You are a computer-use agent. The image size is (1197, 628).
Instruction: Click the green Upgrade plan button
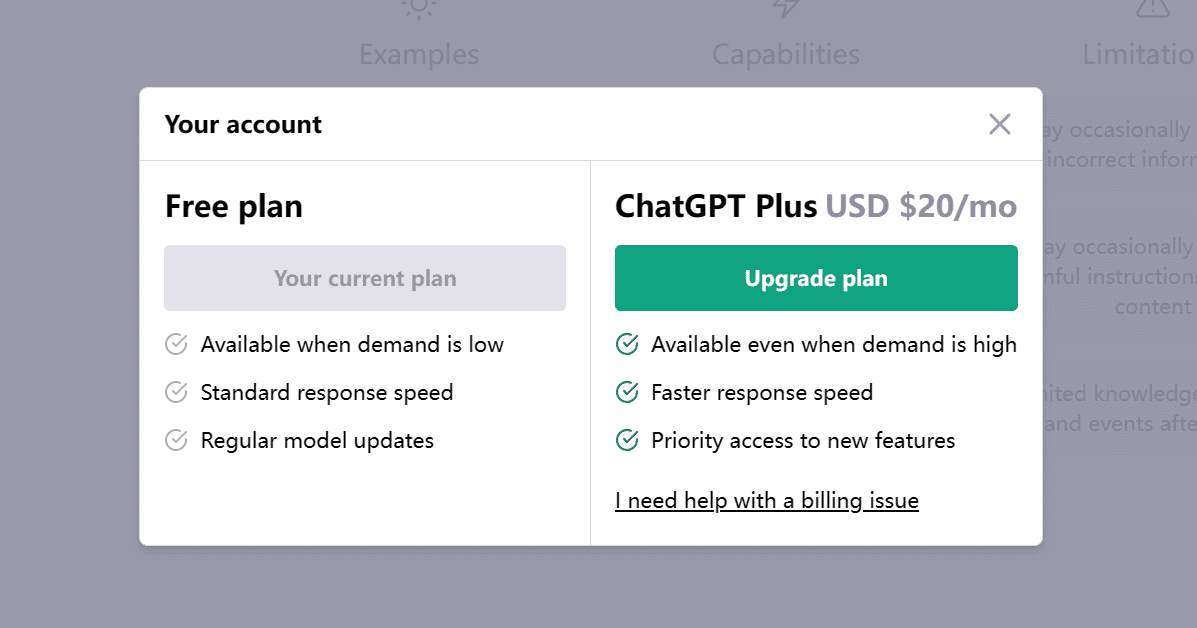pos(816,278)
